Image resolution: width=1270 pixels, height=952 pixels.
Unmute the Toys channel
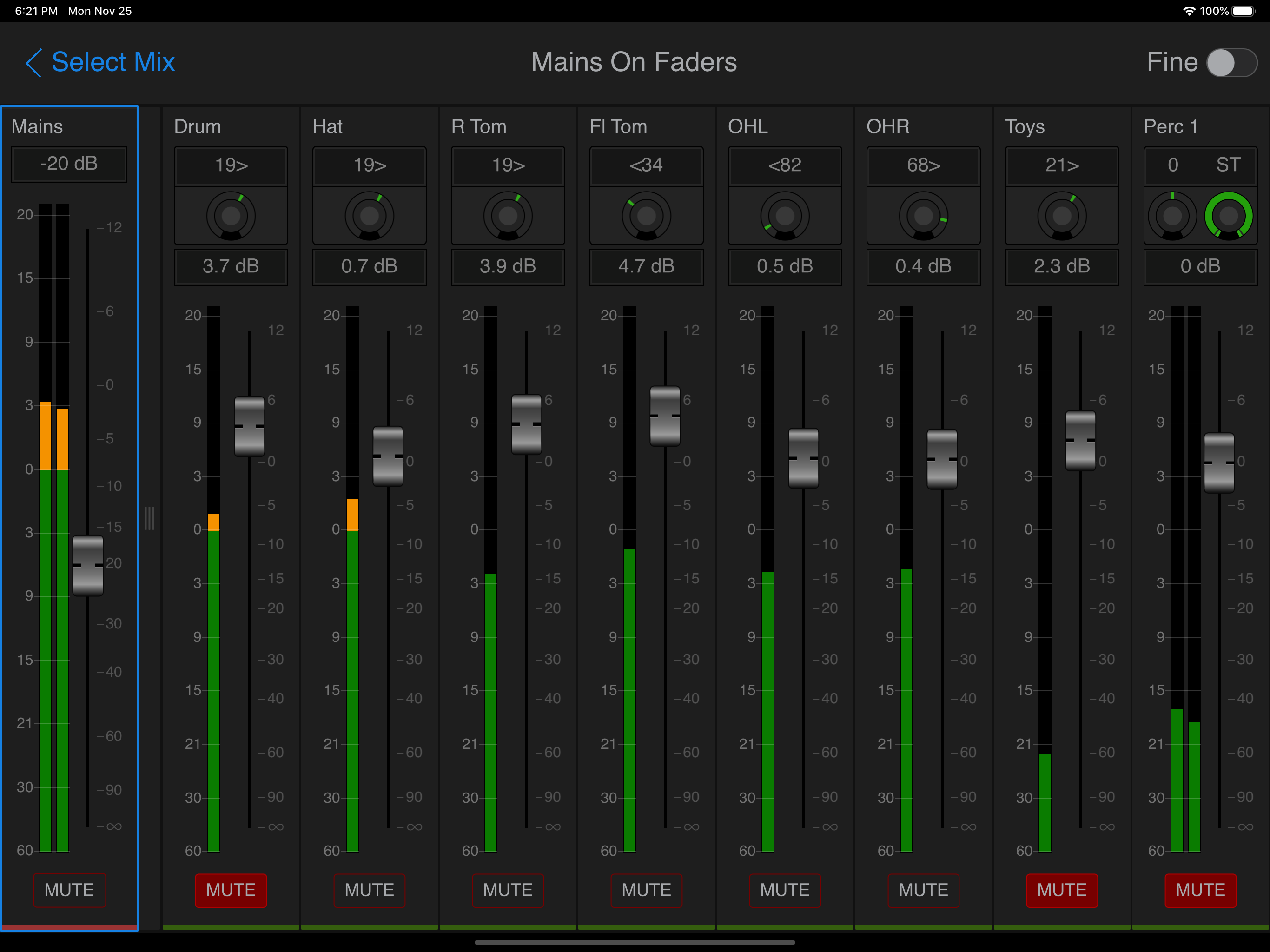[1062, 890]
